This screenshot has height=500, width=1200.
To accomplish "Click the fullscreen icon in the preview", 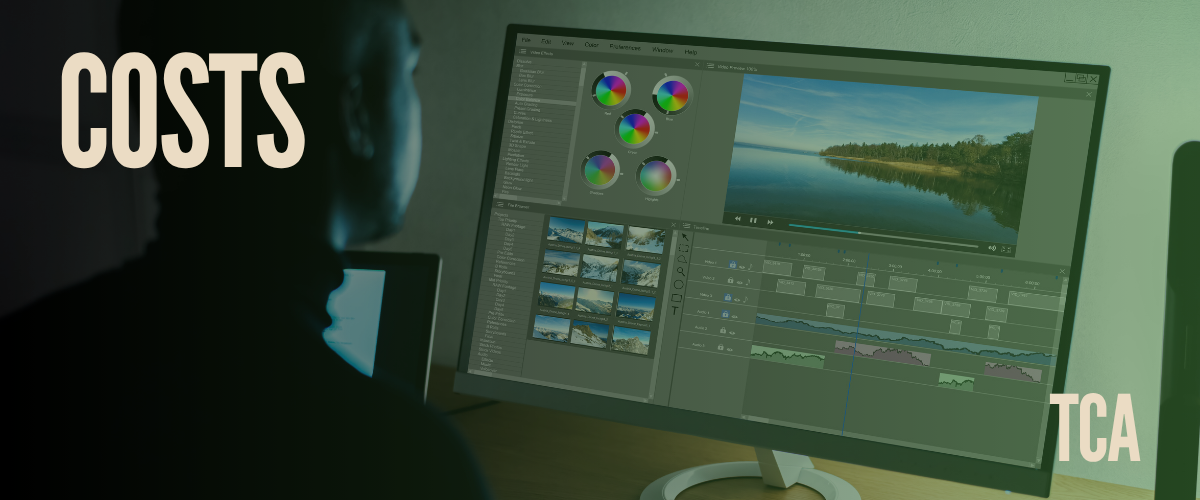I will (x=1006, y=249).
